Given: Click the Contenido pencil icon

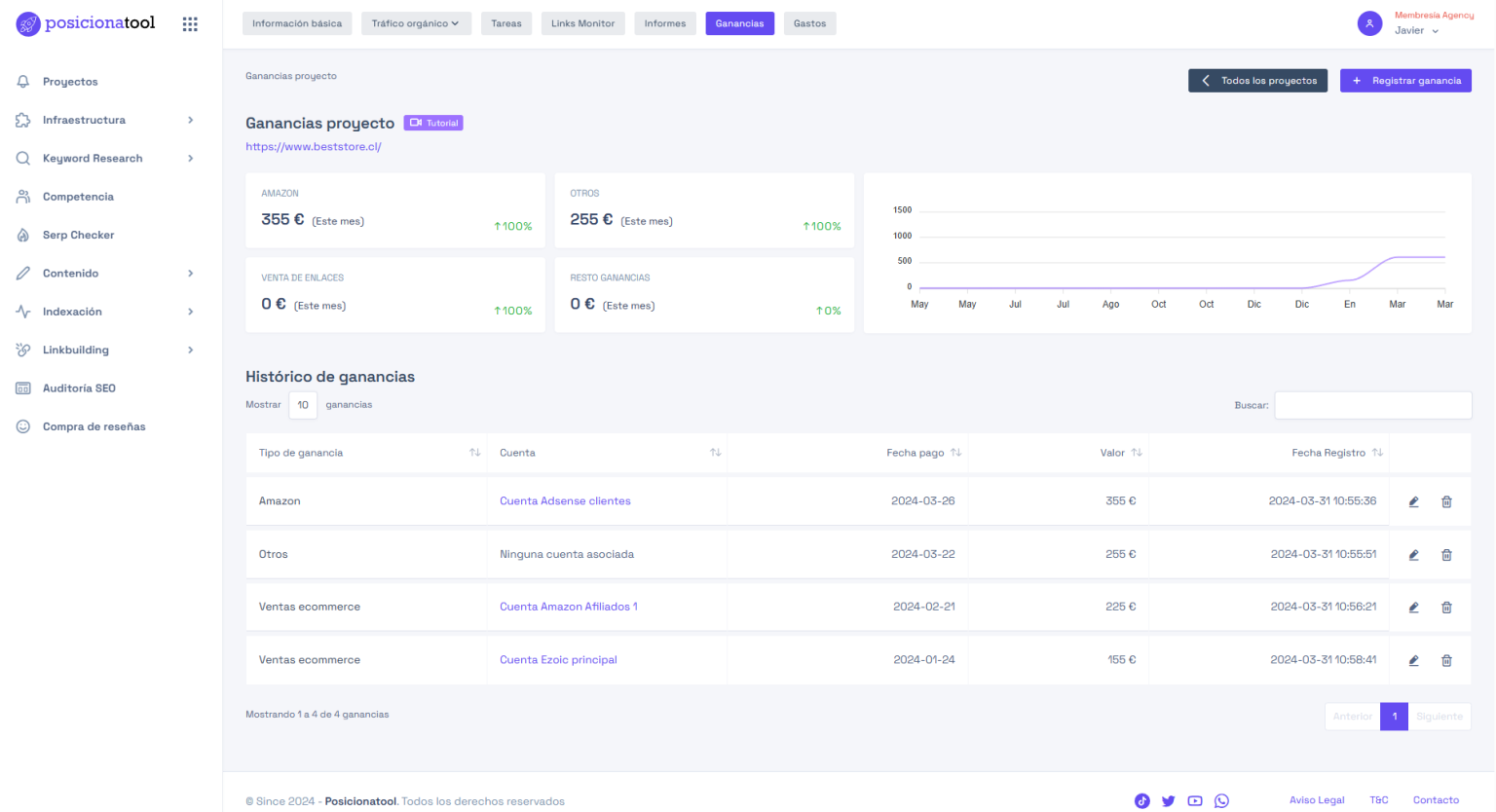Looking at the screenshot, I should click(x=23, y=274).
